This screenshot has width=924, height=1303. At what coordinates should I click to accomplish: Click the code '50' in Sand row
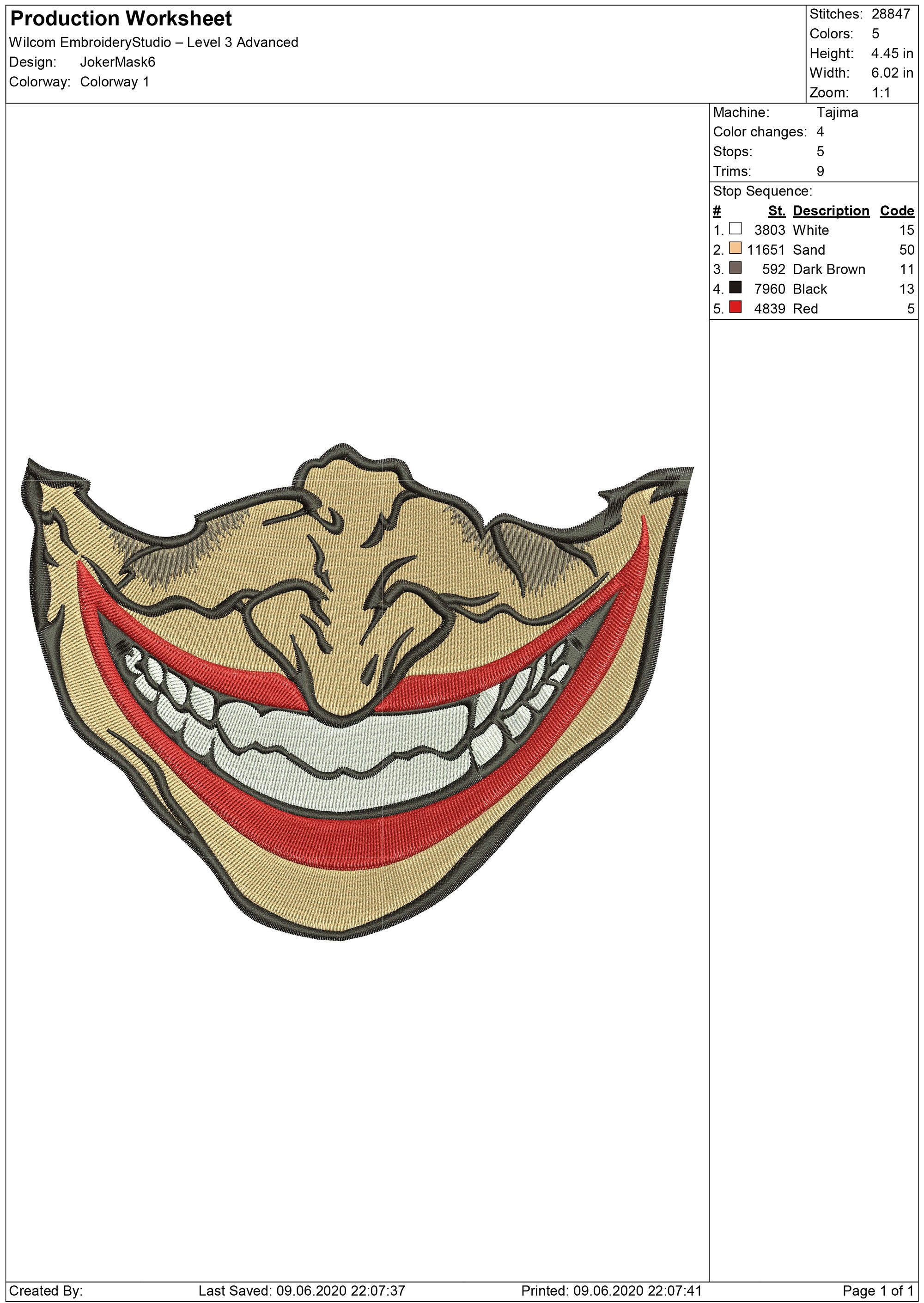pos(906,250)
